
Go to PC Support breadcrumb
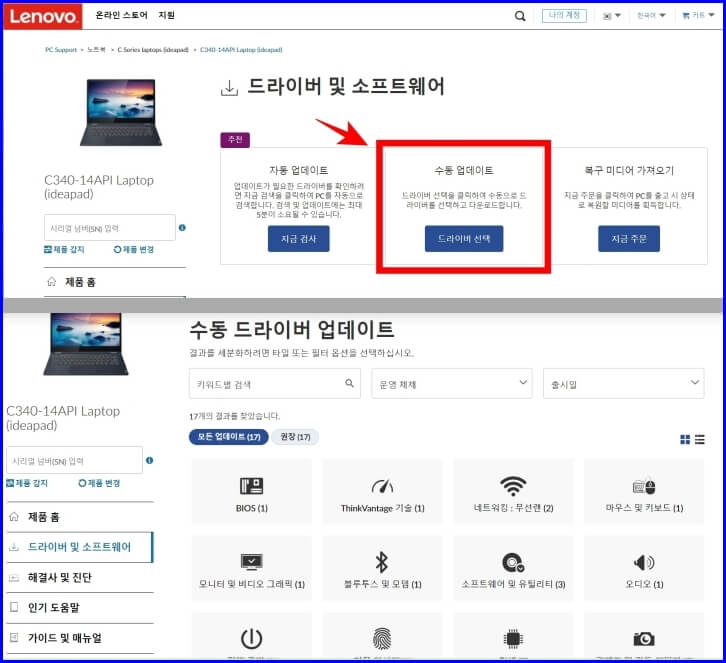(x=61, y=50)
